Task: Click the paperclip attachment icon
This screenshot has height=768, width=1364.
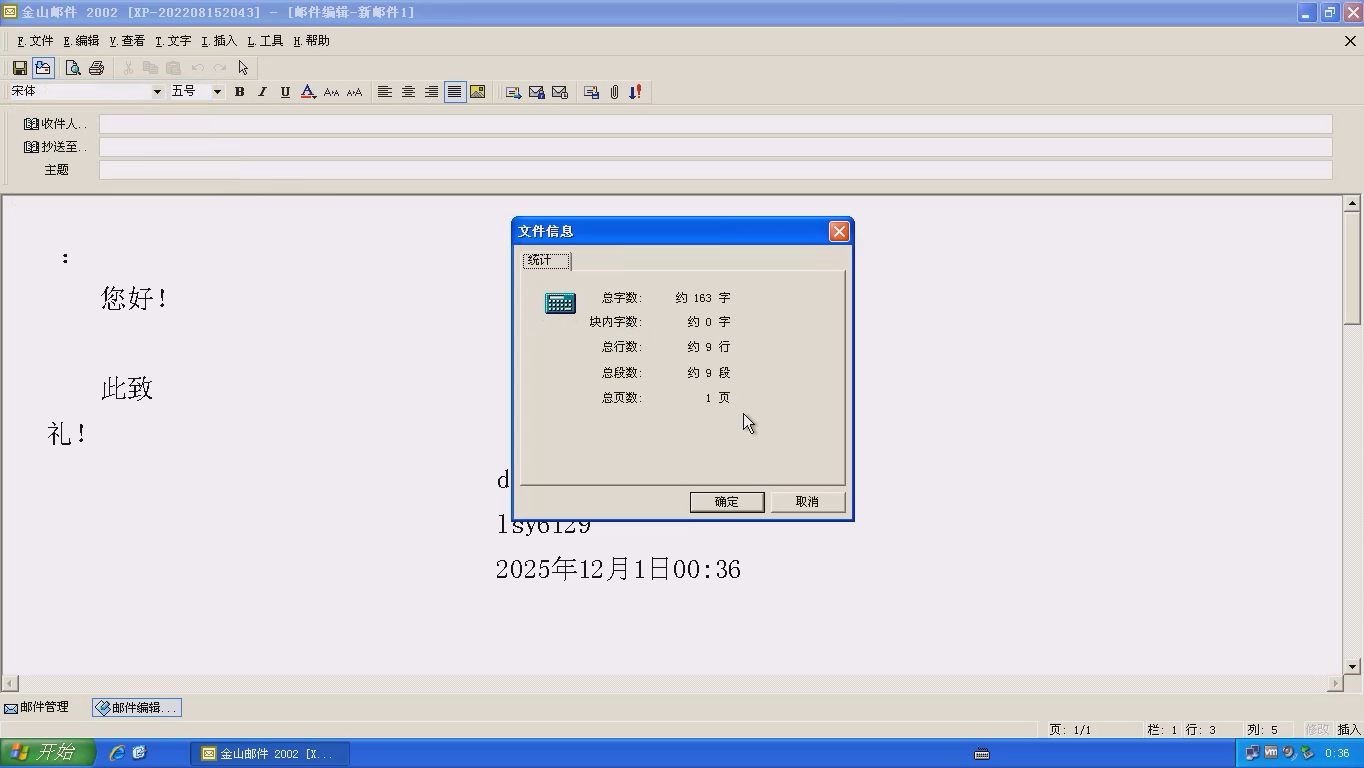Action: [614, 92]
